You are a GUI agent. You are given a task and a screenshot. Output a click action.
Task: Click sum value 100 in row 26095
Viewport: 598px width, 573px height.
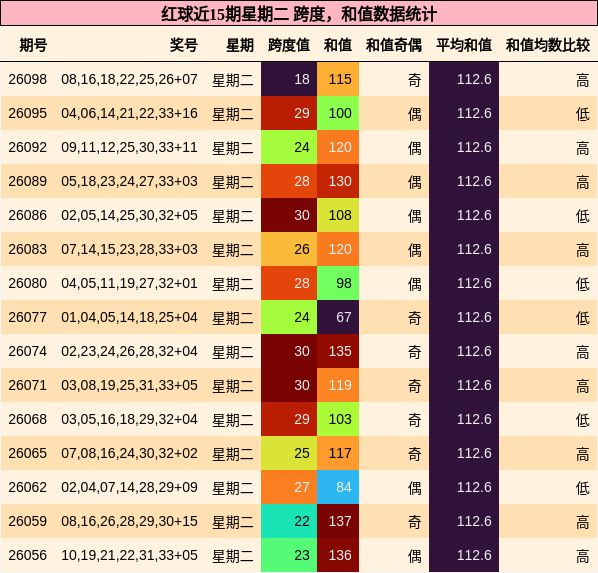(x=338, y=113)
